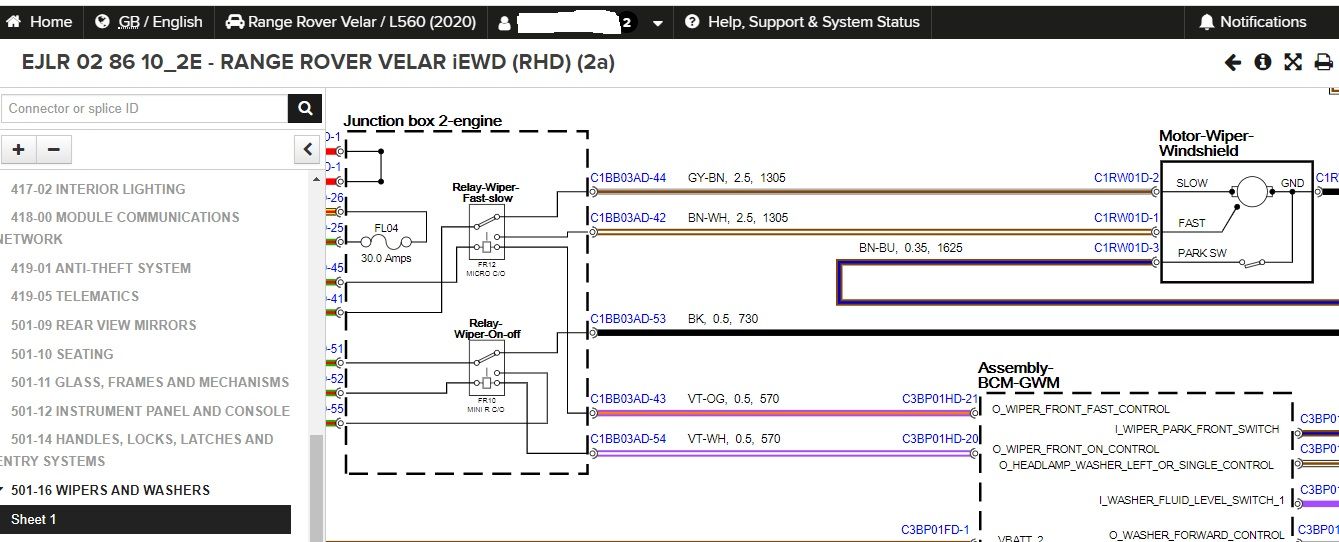Open Range Rover Velar / L560 (2020) vehicle menu

(x=350, y=21)
